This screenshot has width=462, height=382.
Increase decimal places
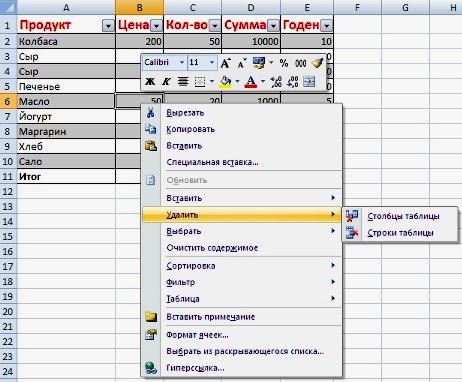pos(276,82)
